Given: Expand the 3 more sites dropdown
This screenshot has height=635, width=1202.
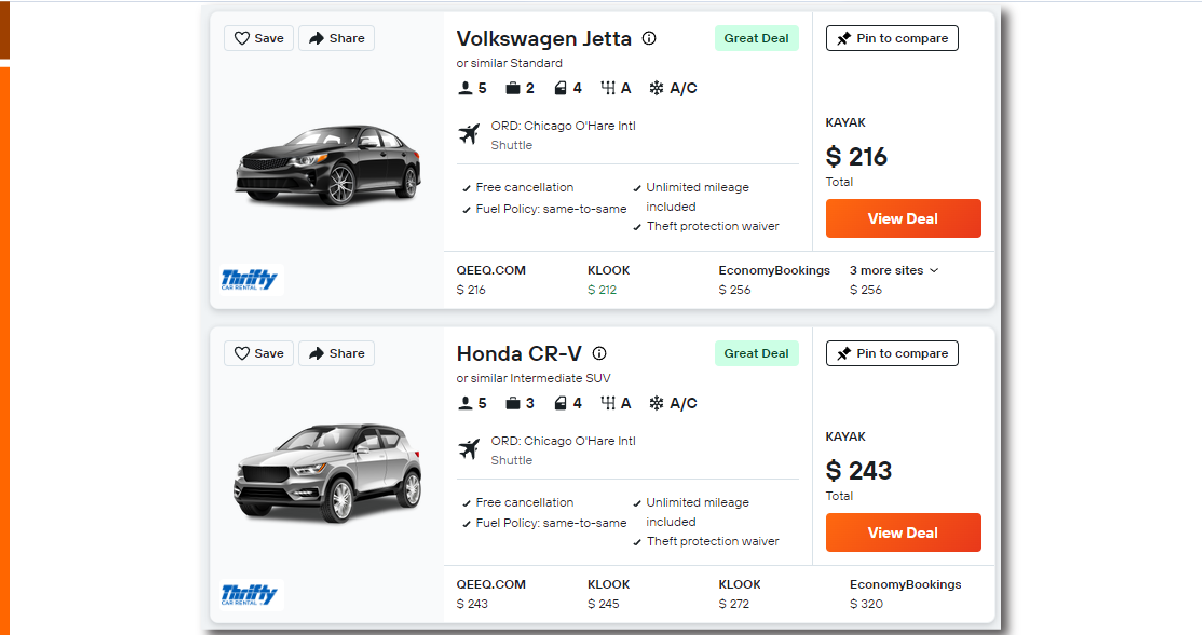Looking at the screenshot, I should (894, 270).
